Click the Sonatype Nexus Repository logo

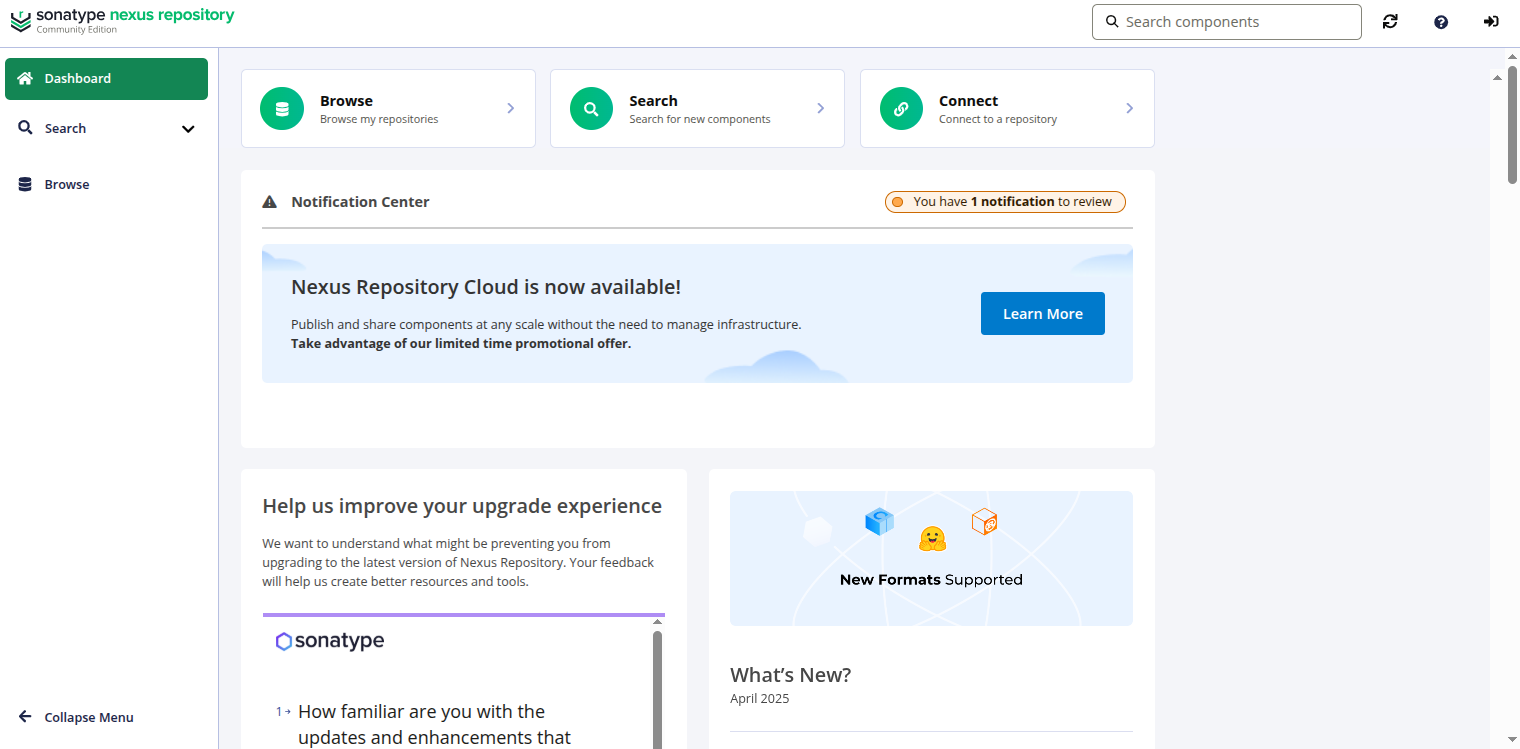click(x=122, y=20)
